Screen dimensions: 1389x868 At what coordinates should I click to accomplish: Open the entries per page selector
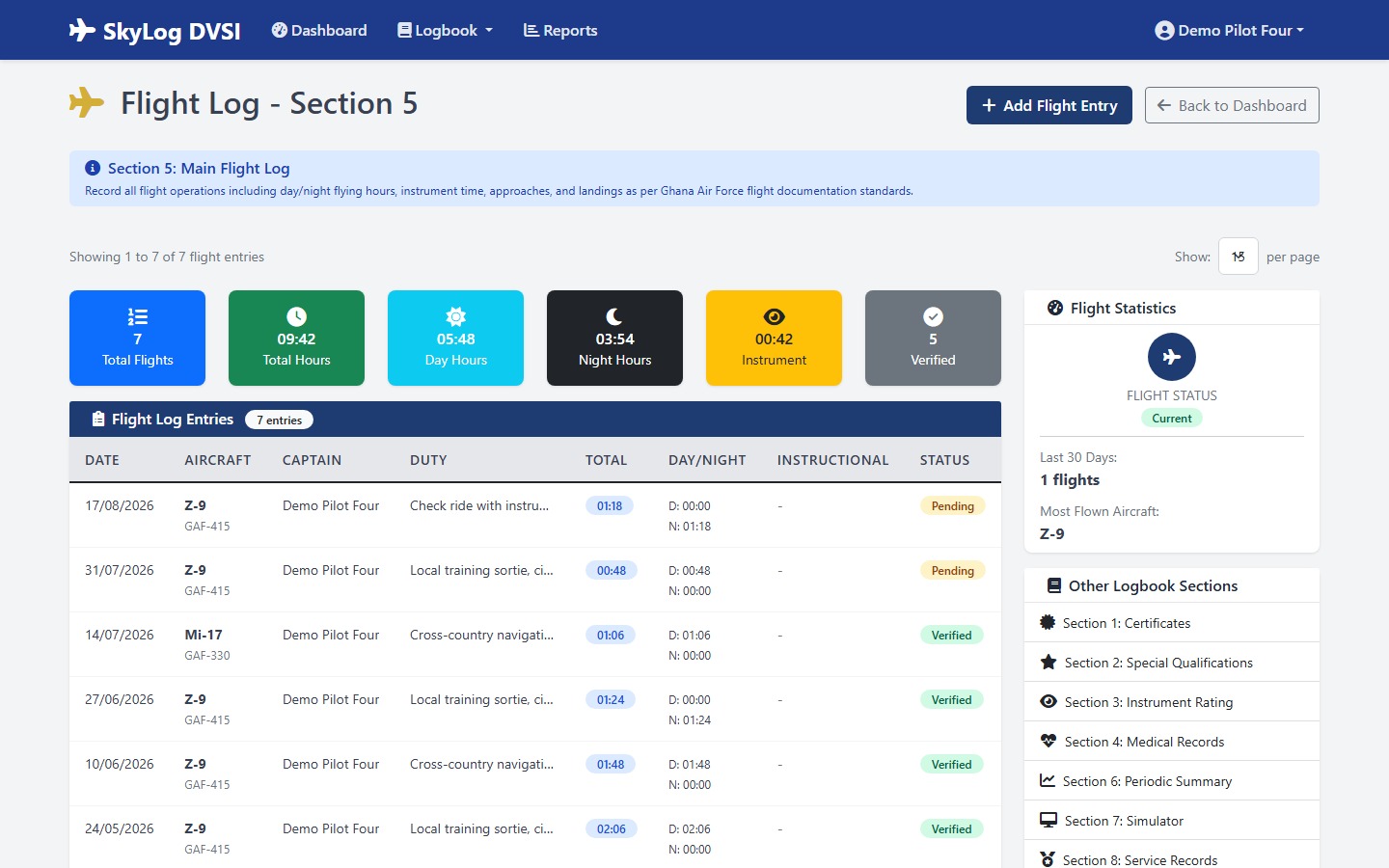(x=1239, y=257)
